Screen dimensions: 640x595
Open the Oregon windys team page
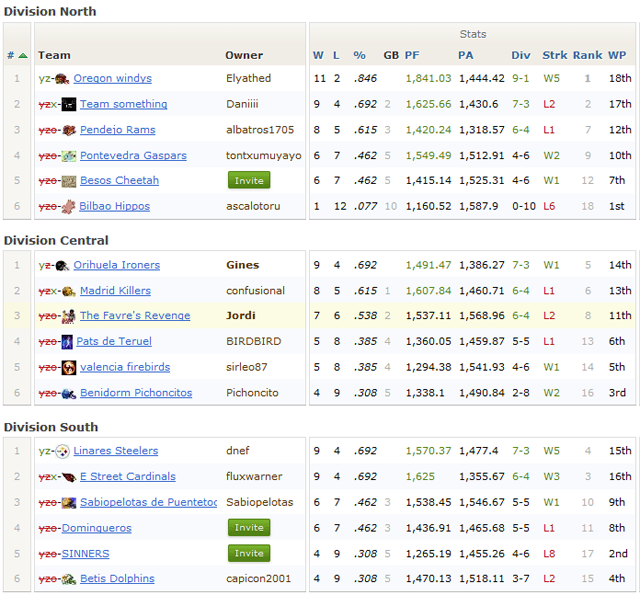[x=113, y=78]
